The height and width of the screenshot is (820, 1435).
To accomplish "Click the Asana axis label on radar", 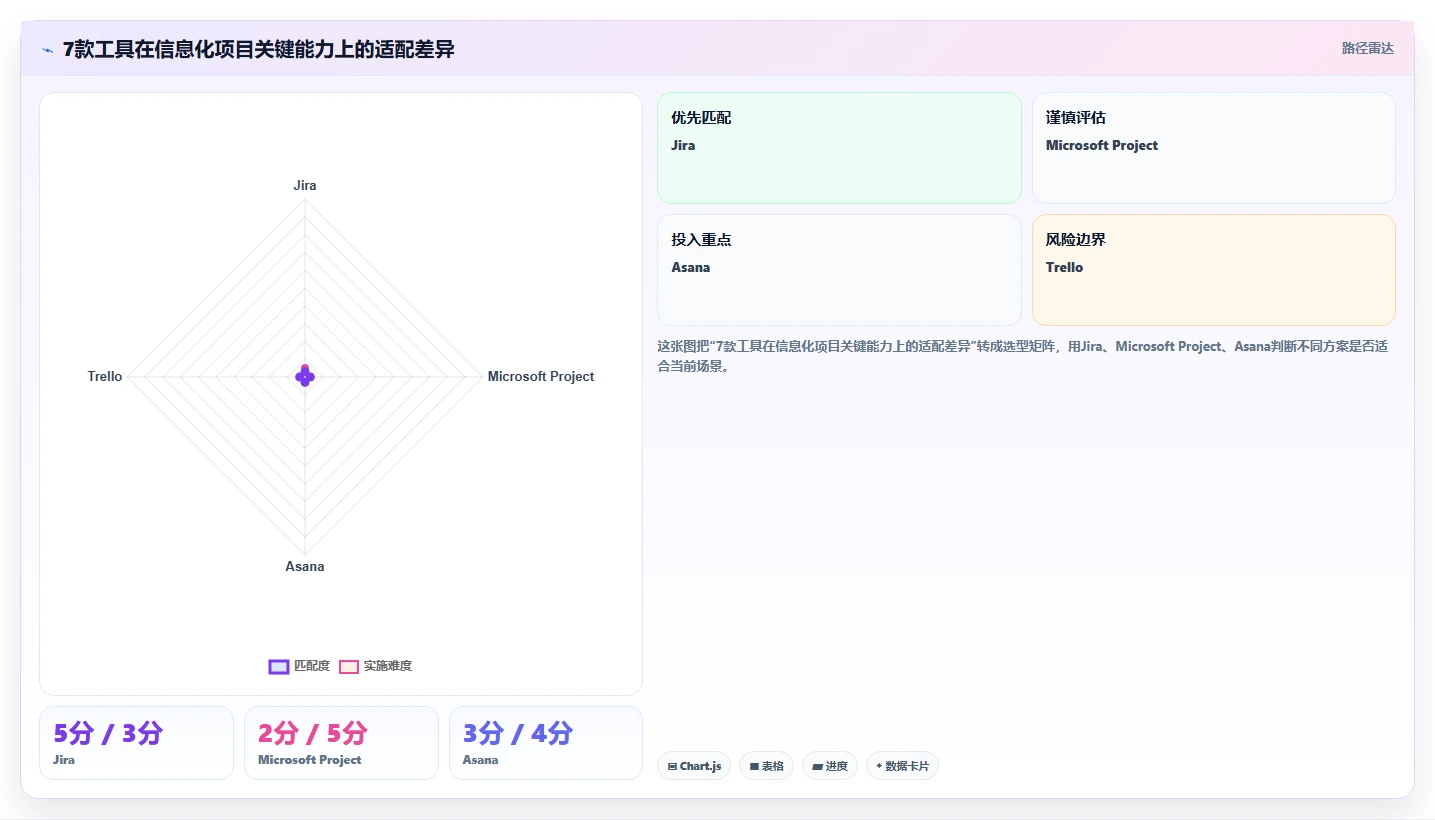I will click(x=305, y=567).
